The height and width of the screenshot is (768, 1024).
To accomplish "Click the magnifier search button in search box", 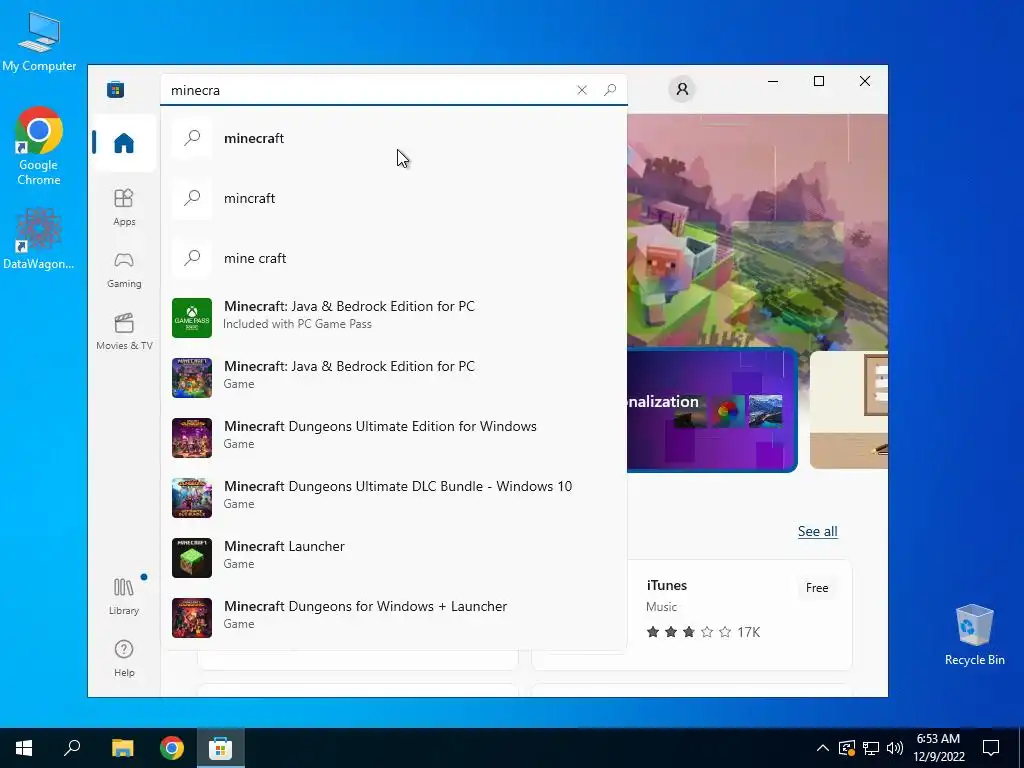I will 610,90.
